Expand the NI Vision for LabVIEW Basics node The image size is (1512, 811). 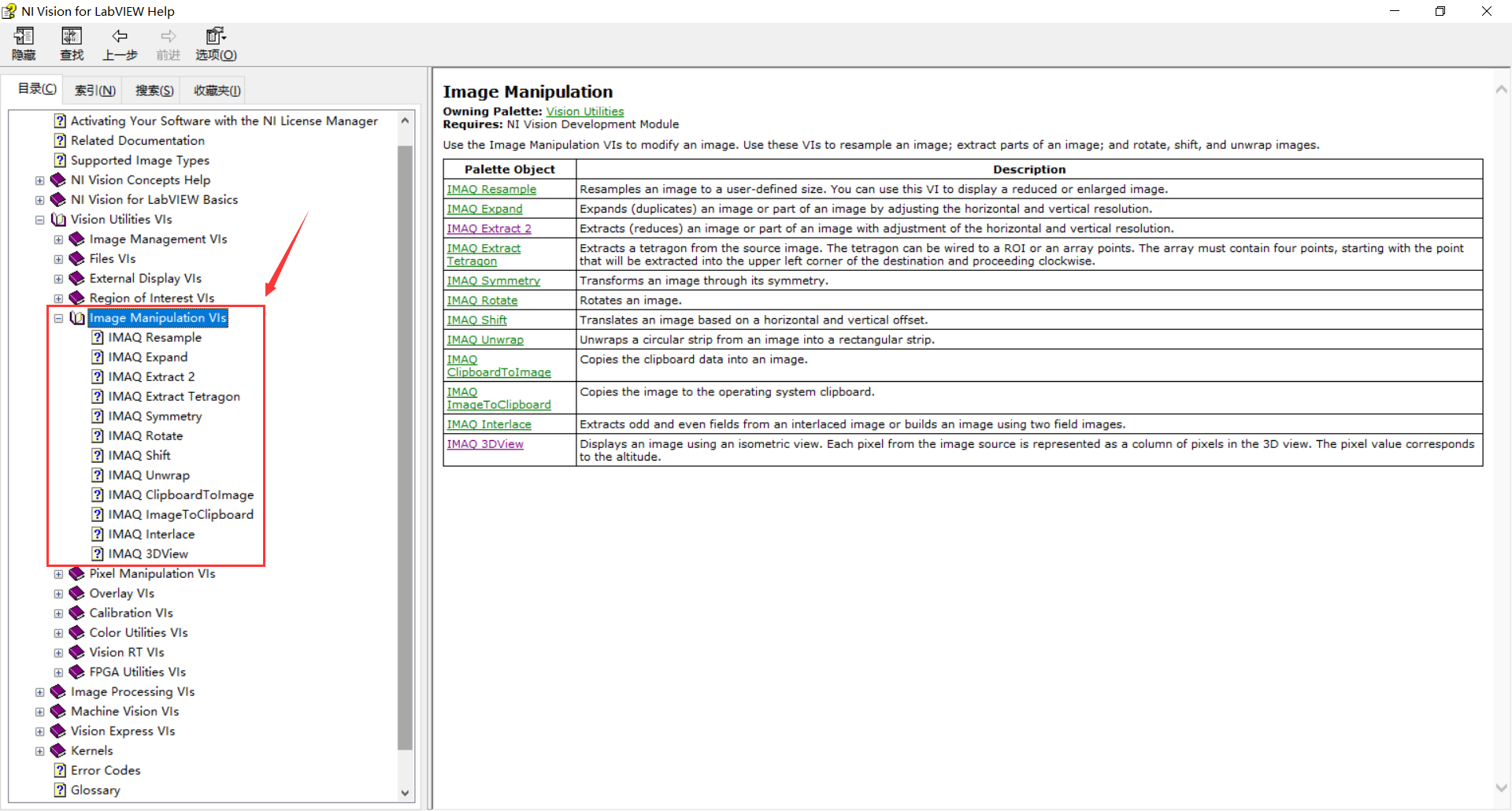39,200
